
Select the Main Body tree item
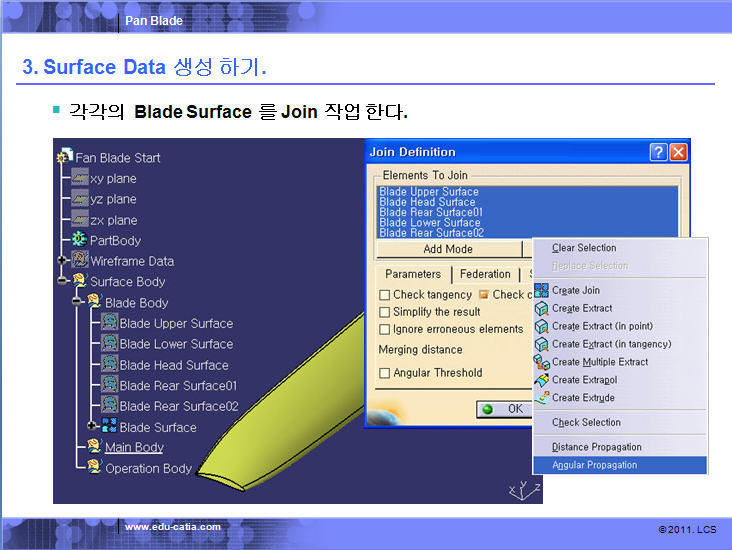tap(134, 447)
